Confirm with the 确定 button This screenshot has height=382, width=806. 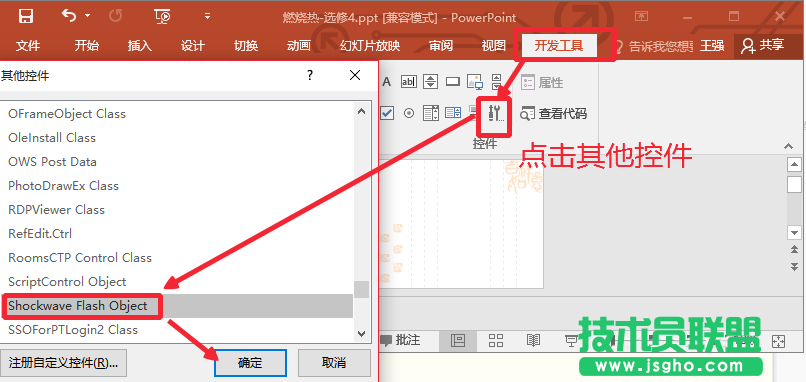(x=250, y=363)
